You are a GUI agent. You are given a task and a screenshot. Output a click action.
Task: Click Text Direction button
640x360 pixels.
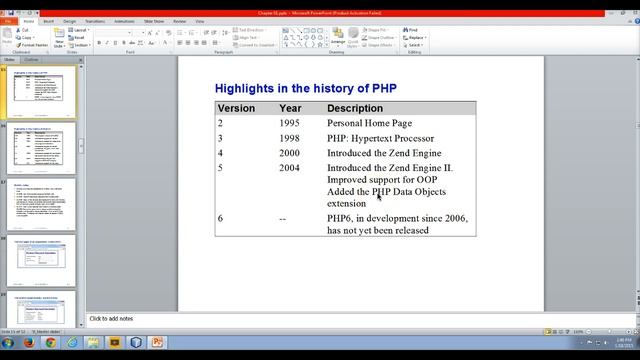(x=250, y=30)
